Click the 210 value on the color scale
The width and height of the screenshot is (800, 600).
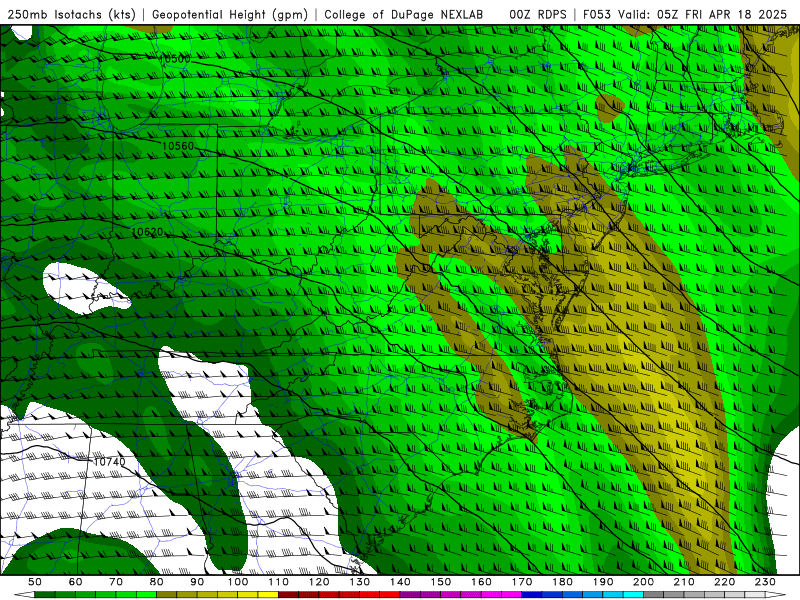[685, 582]
